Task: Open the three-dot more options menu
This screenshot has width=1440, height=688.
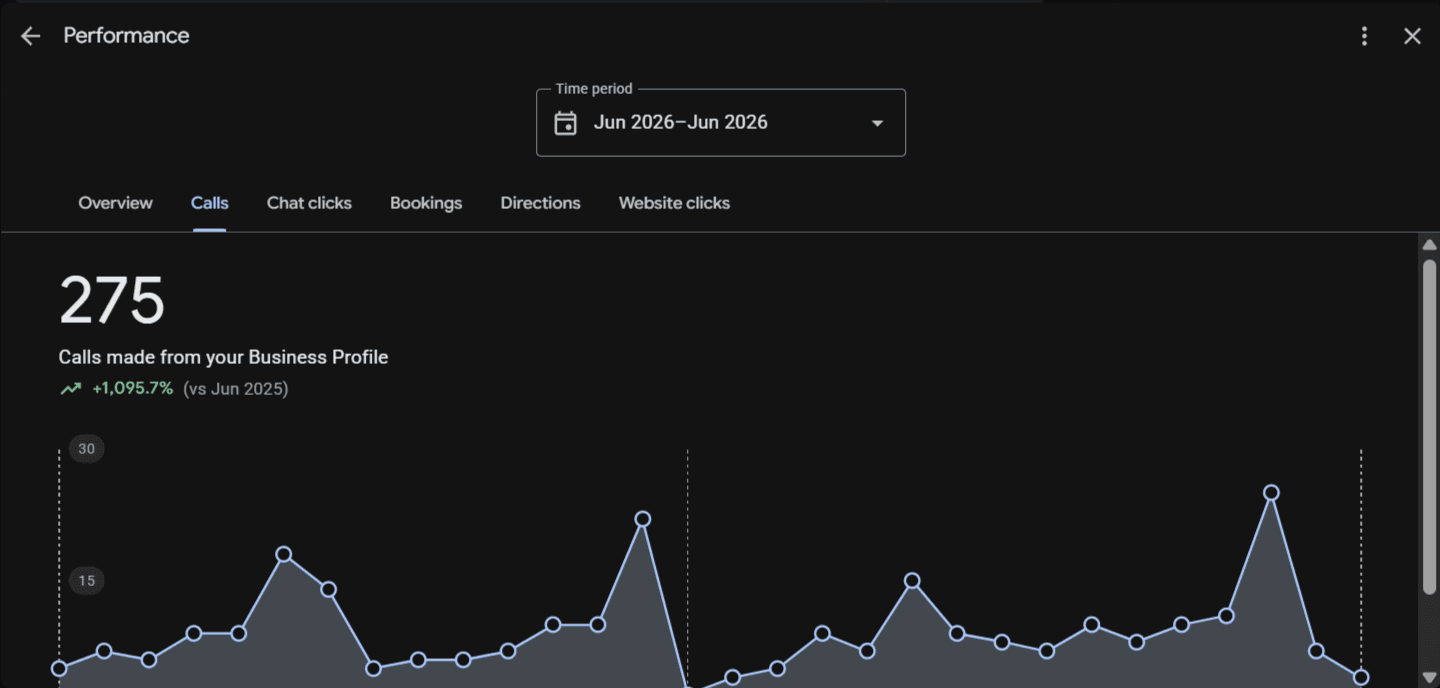Action: pos(1364,36)
